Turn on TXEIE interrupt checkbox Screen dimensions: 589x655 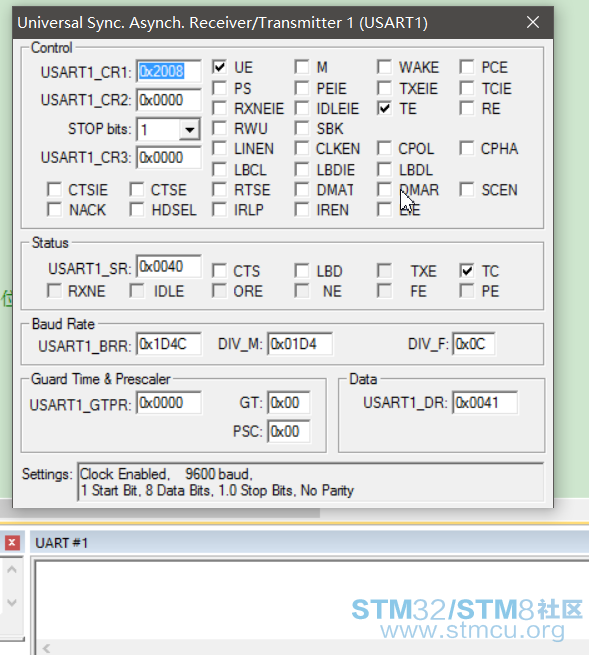coord(384,88)
